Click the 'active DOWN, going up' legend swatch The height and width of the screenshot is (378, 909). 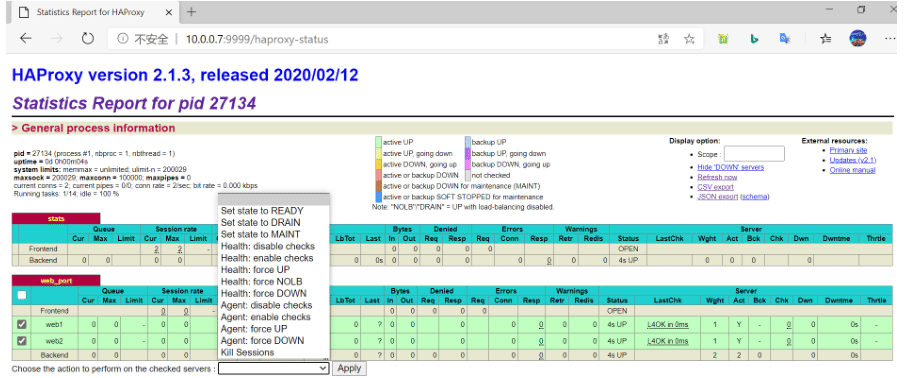click(379, 164)
